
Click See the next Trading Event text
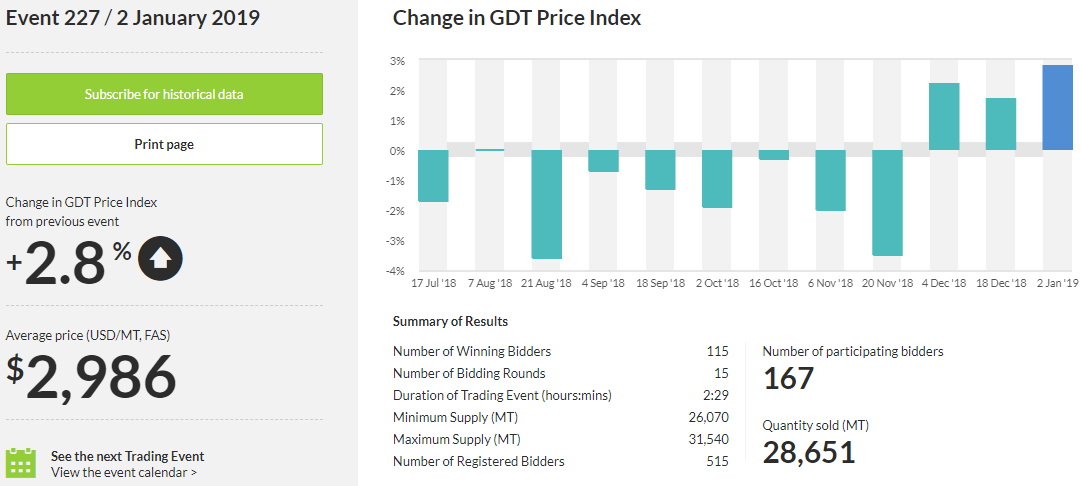click(127, 456)
